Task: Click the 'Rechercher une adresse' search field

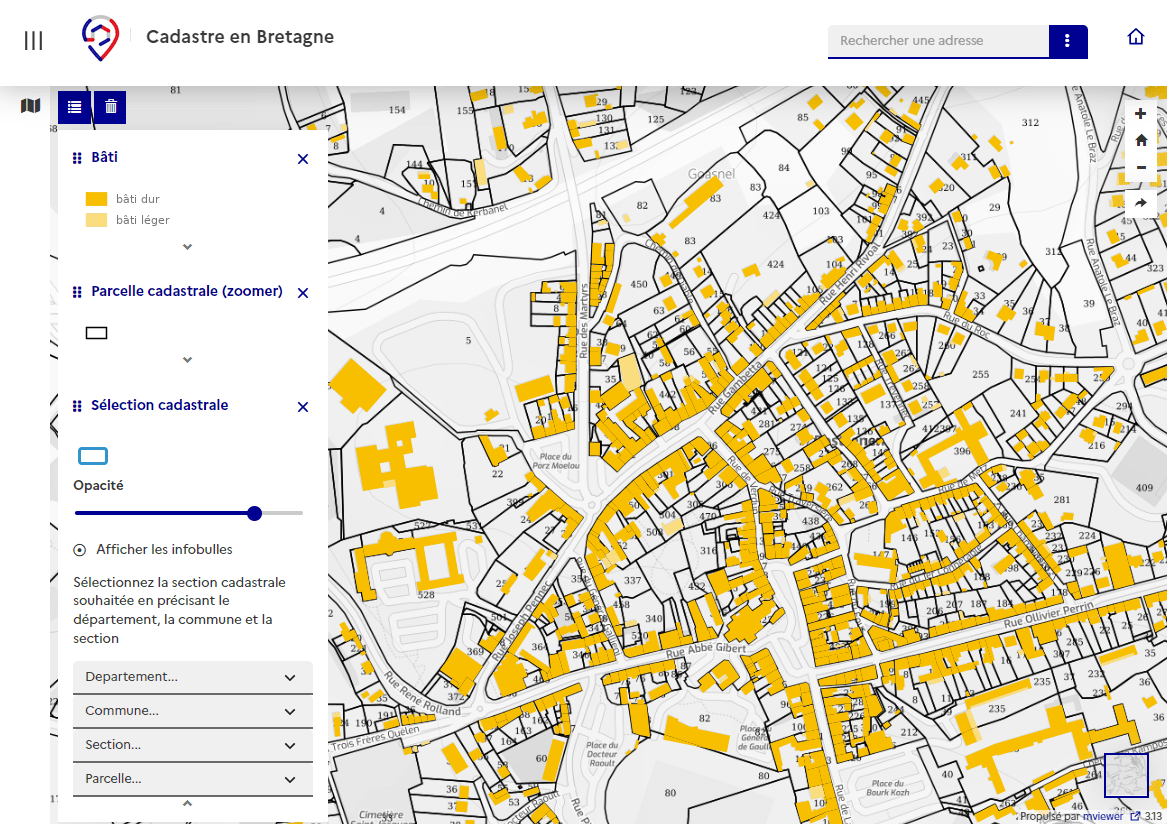Action: tap(937, 41)
